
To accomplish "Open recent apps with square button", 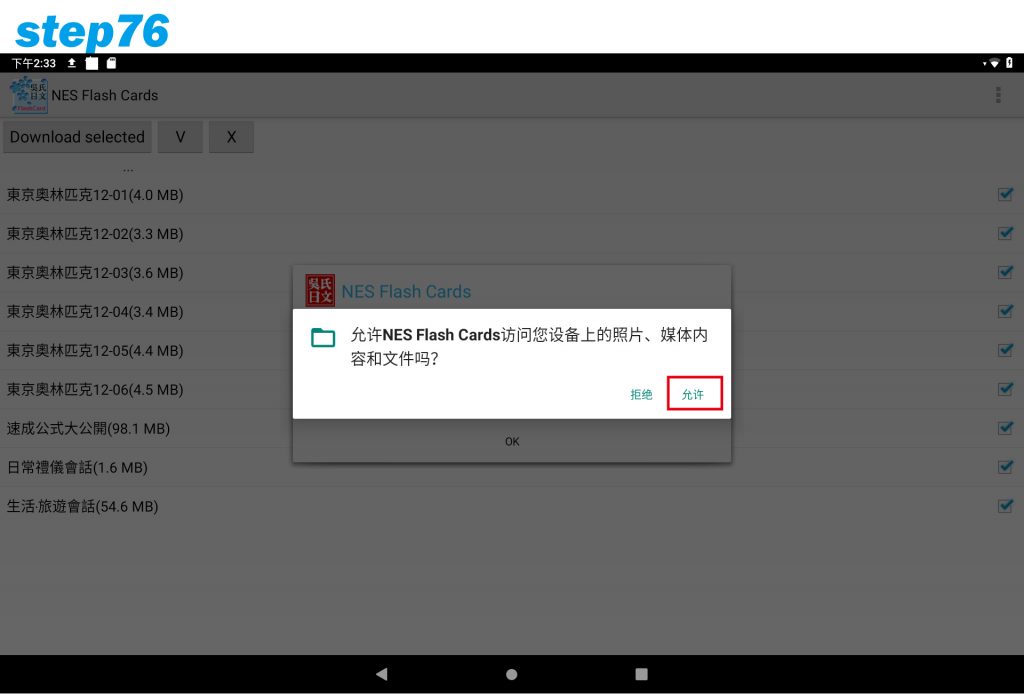I will coord(641,674).
